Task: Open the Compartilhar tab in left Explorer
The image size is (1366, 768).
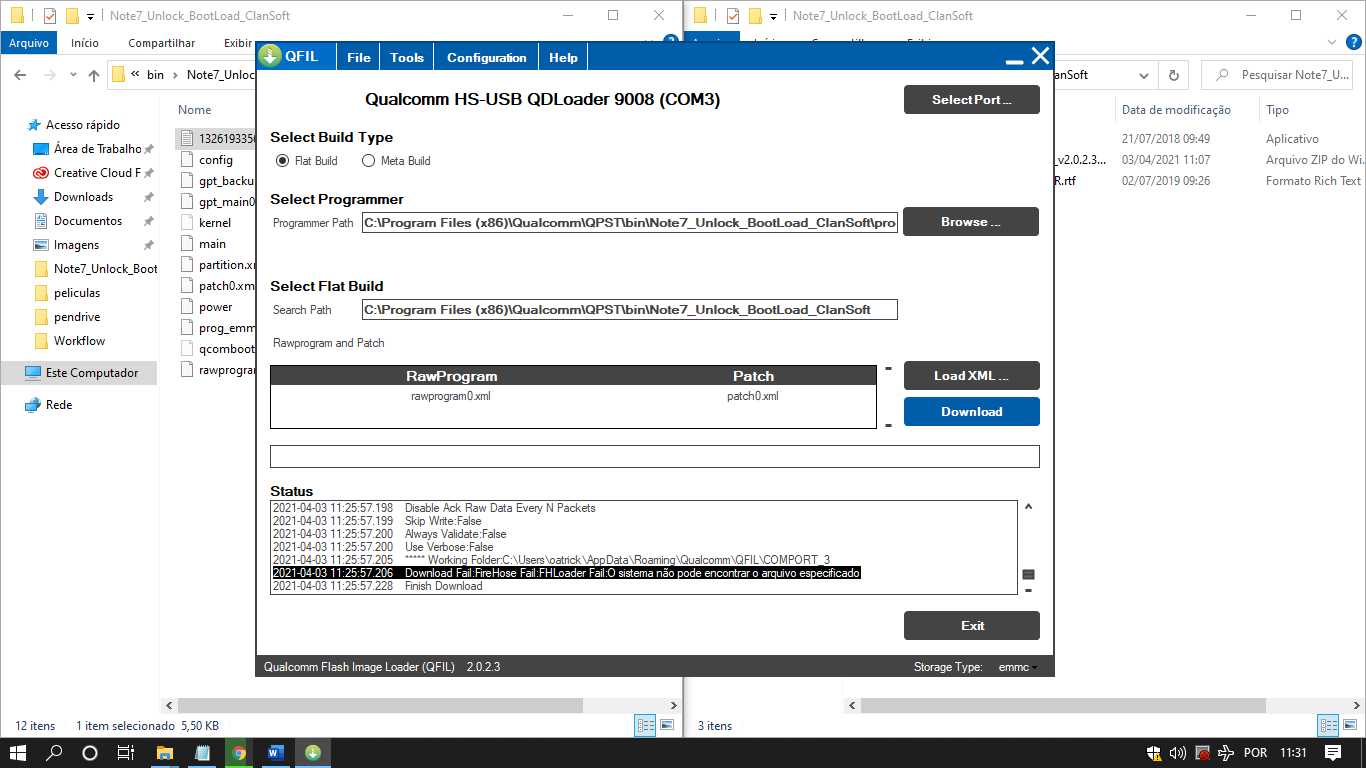Action: point(162,43)
